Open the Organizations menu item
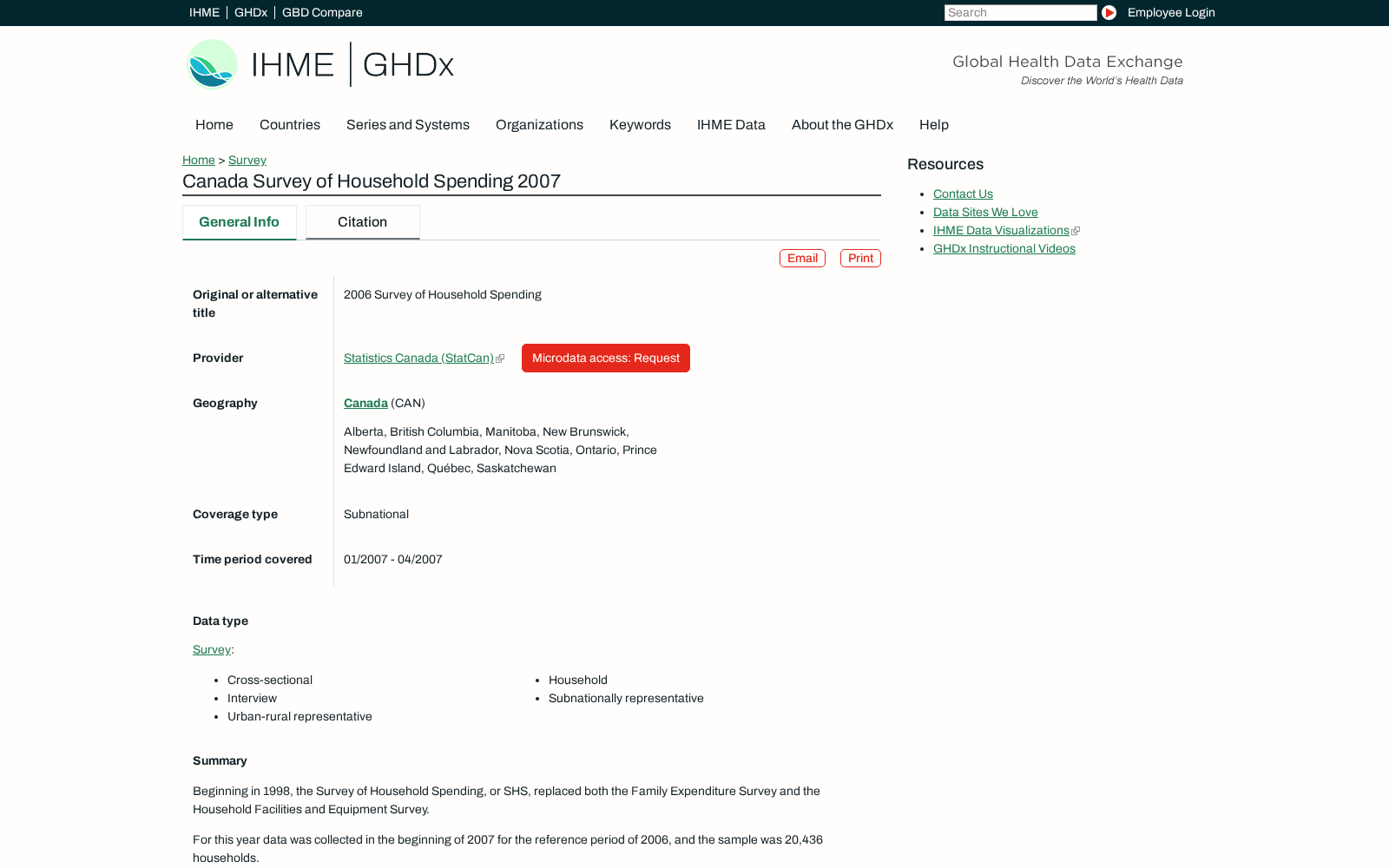 (x=539, y=125)
